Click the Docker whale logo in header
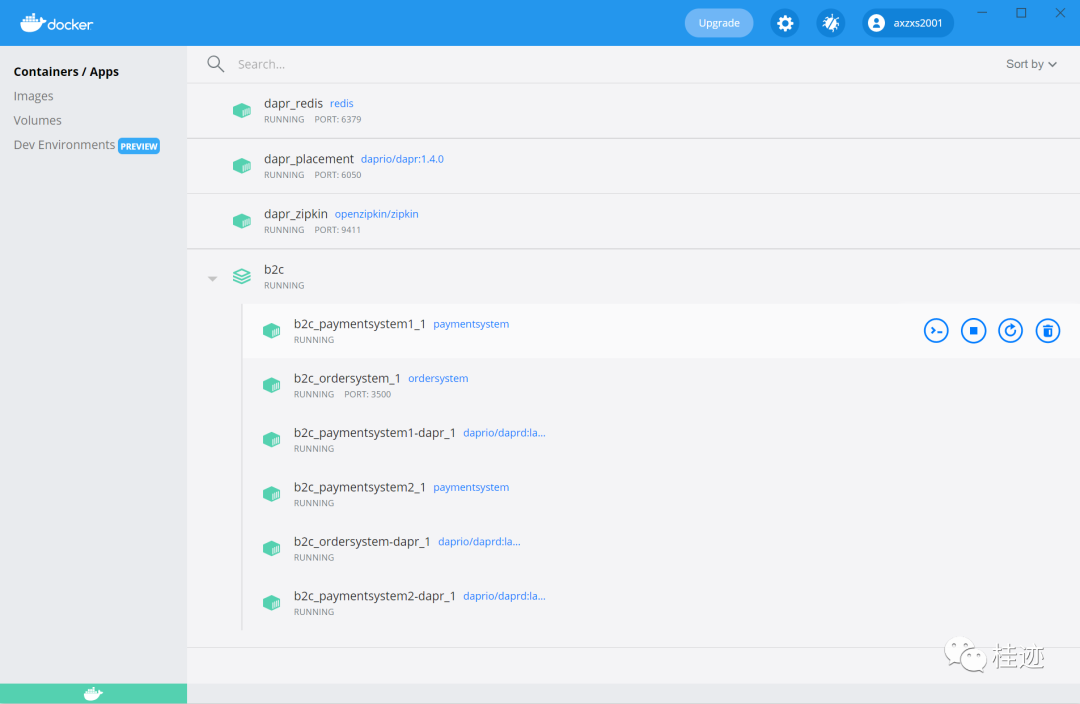Screen dimensions: 1080x704 coord(56,23)
